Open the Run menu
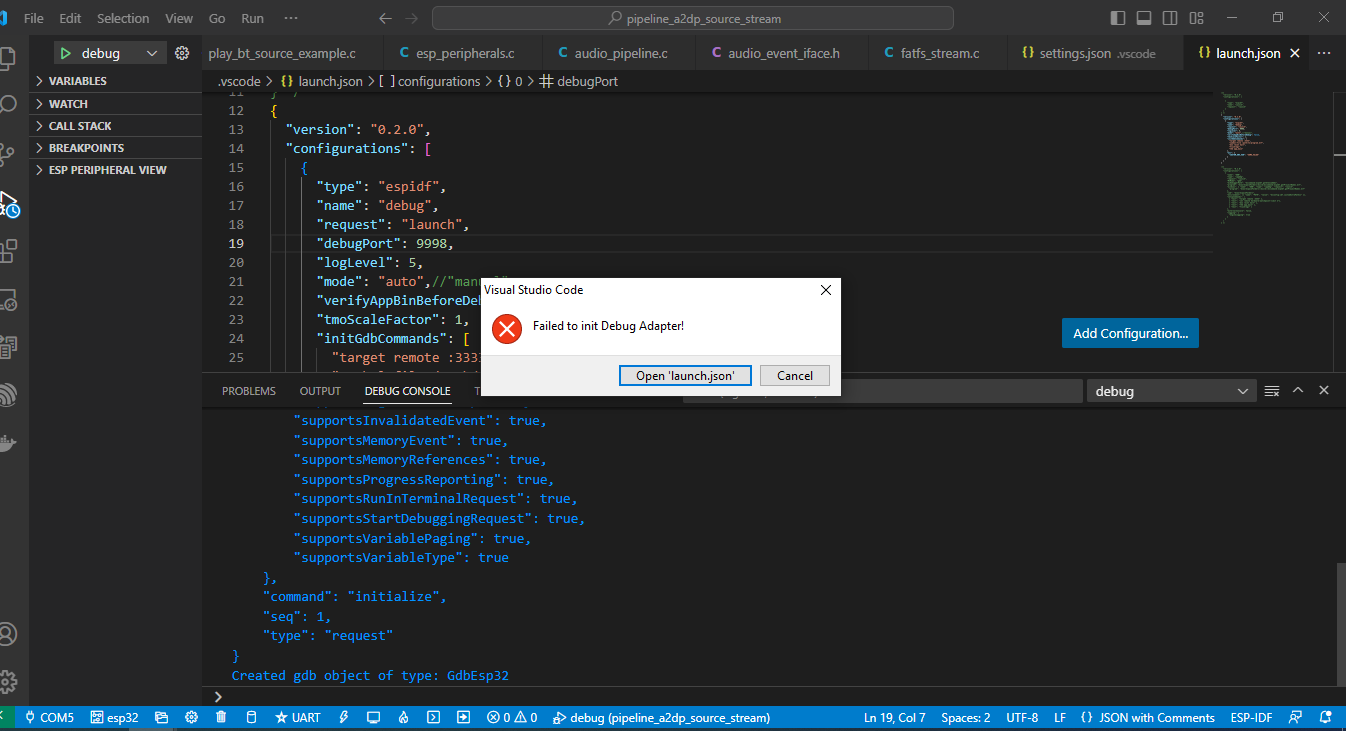Image resolution: width=1346 pixels, height=731 pixels. (253, 18)
